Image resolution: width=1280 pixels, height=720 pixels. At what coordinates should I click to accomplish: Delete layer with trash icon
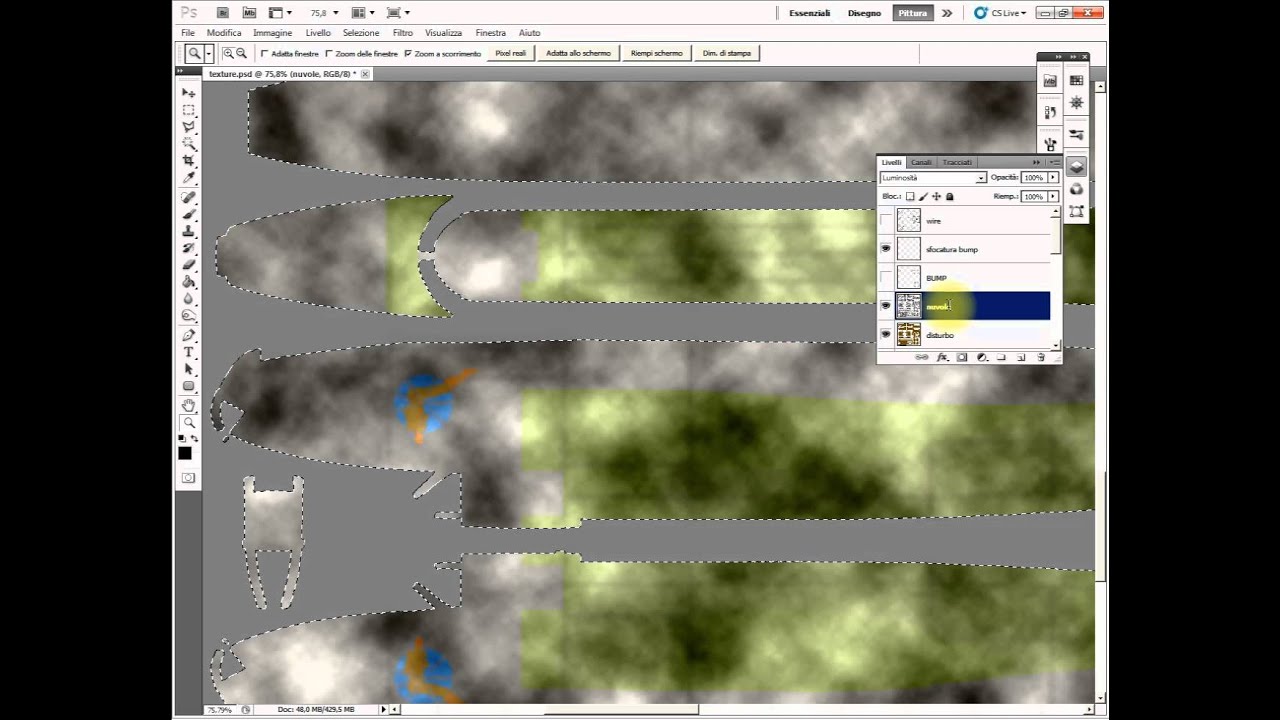(x=1041, y=357)
